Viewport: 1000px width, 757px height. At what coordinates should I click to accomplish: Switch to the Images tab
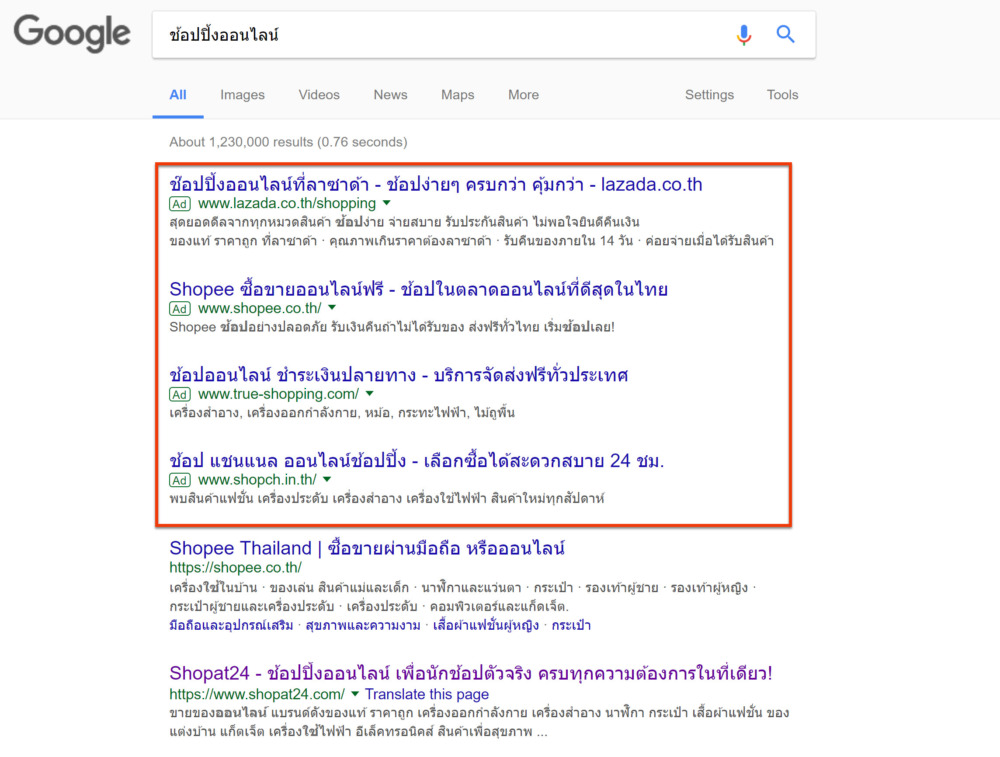(x=242, y=95)
